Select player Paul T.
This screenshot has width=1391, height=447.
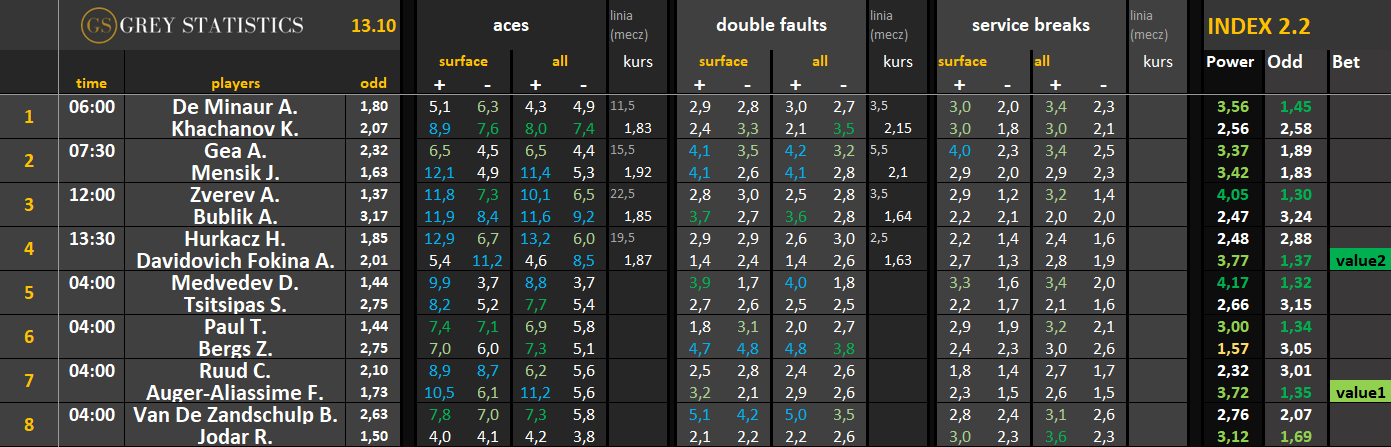tap(235, 326)
